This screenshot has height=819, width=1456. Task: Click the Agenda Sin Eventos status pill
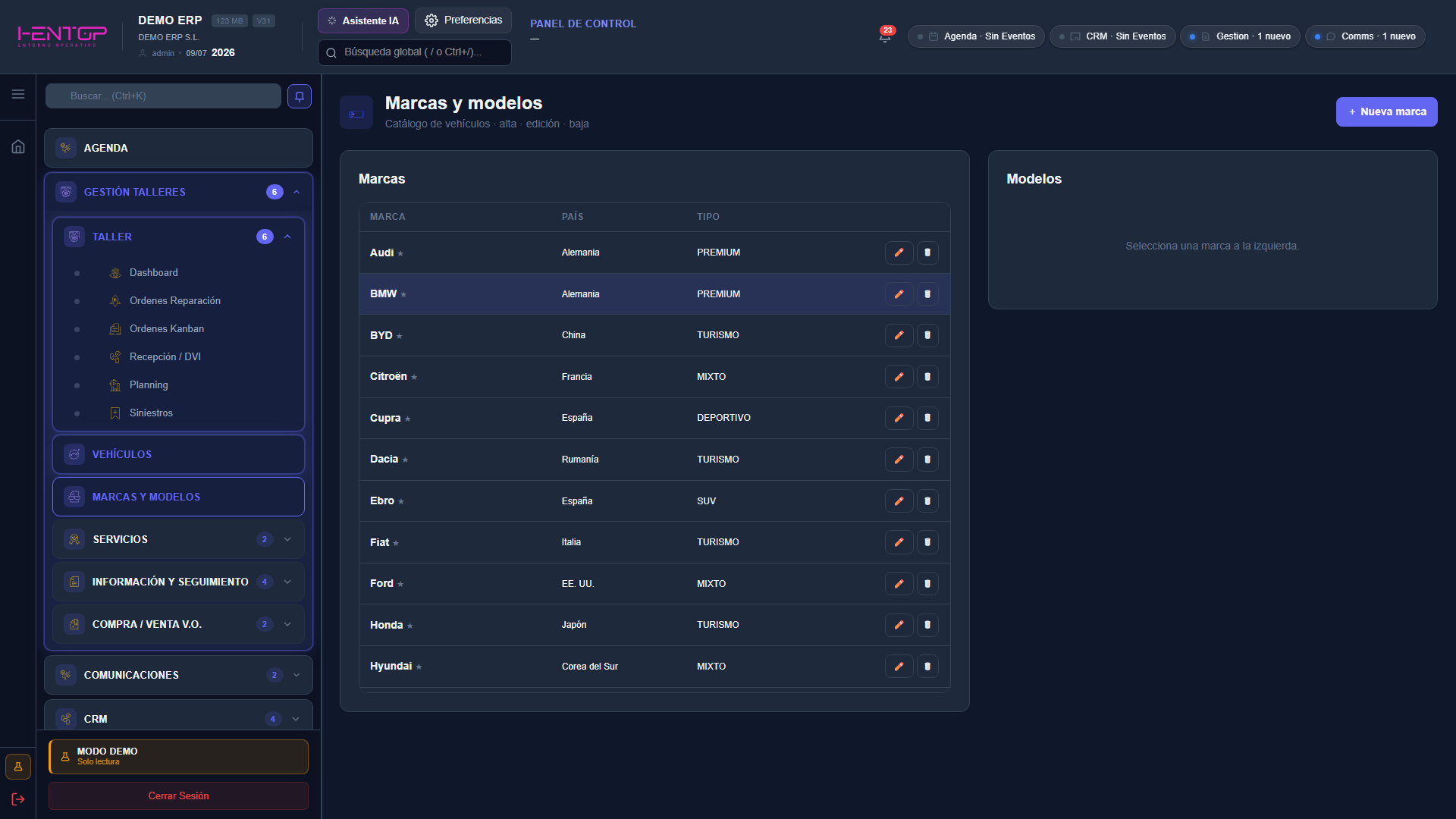pyautogui.click(x=976, y=36)
